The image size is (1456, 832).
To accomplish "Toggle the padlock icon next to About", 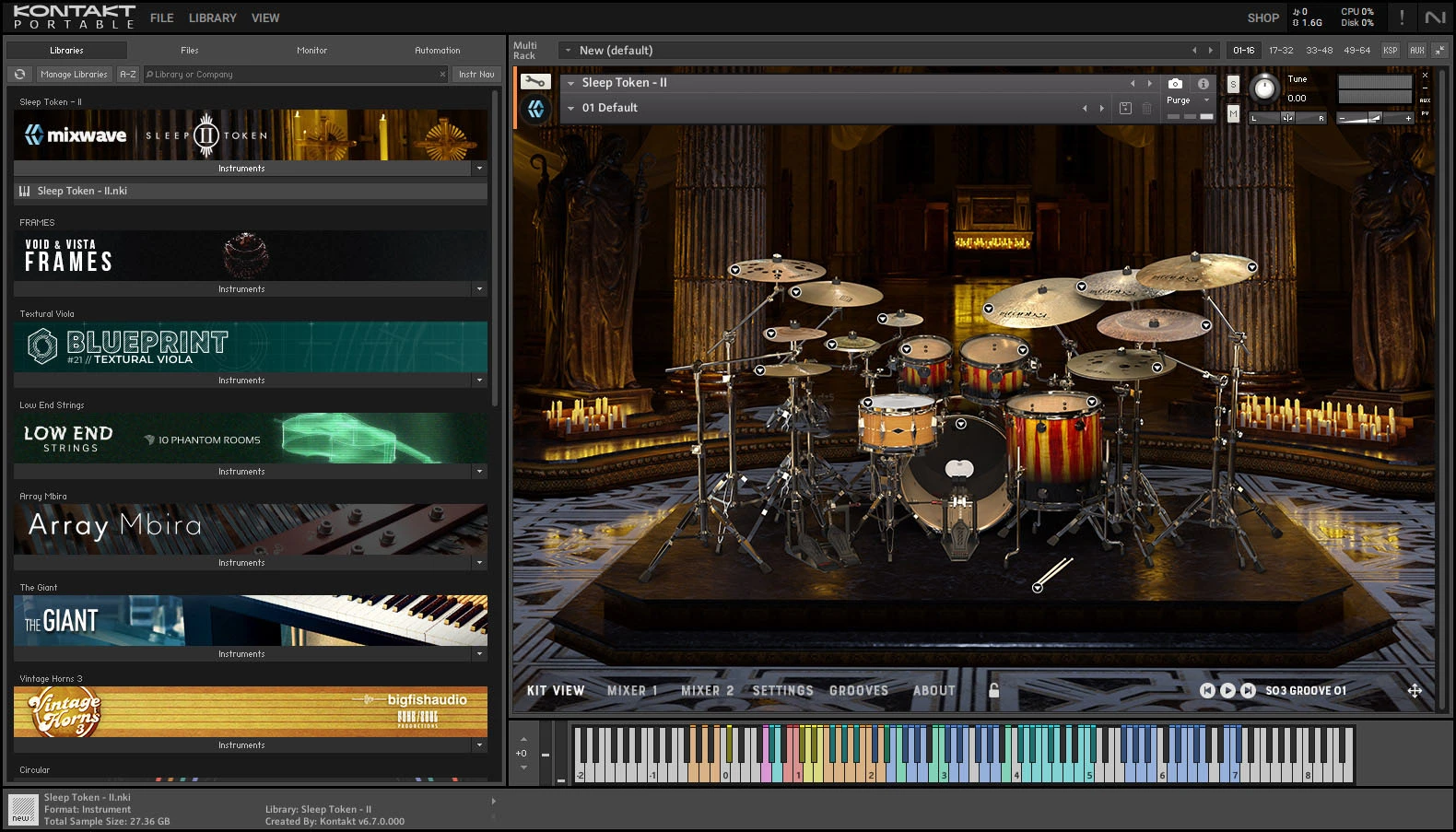I will pos(993,690).
